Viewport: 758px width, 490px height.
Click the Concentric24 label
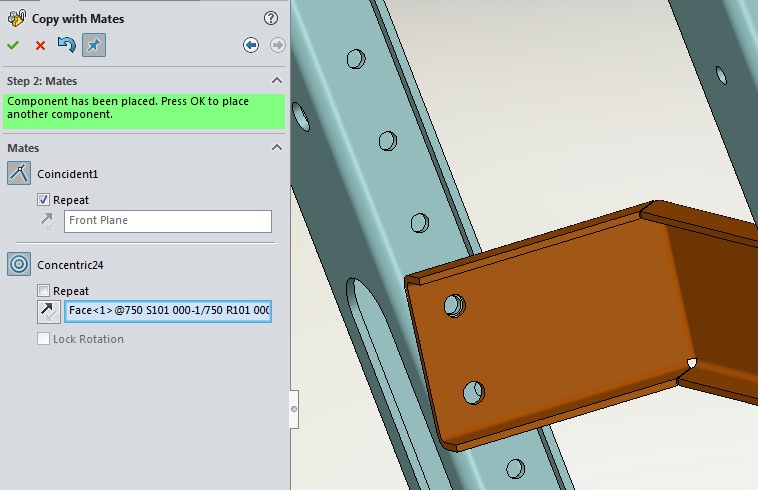(x=70, y=265)
